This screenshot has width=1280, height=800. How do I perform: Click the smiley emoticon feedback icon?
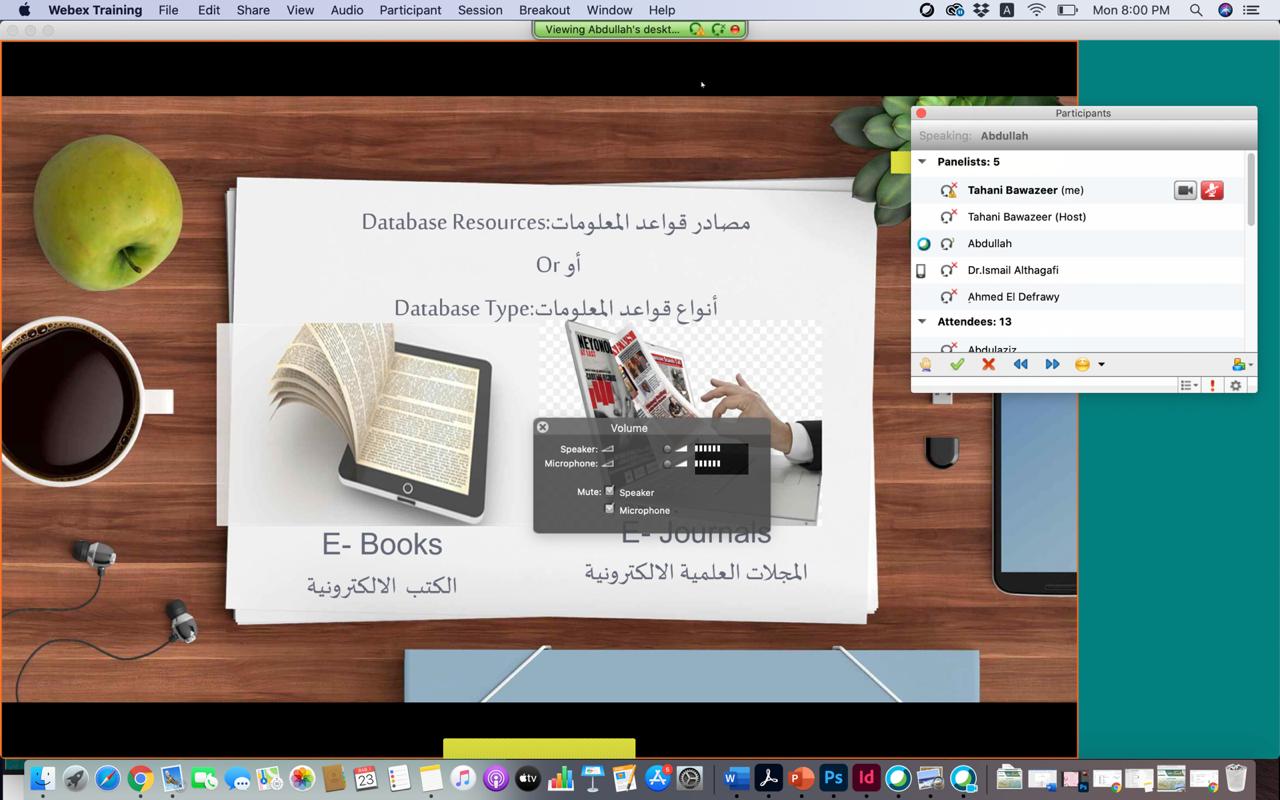coord(1082,365)
